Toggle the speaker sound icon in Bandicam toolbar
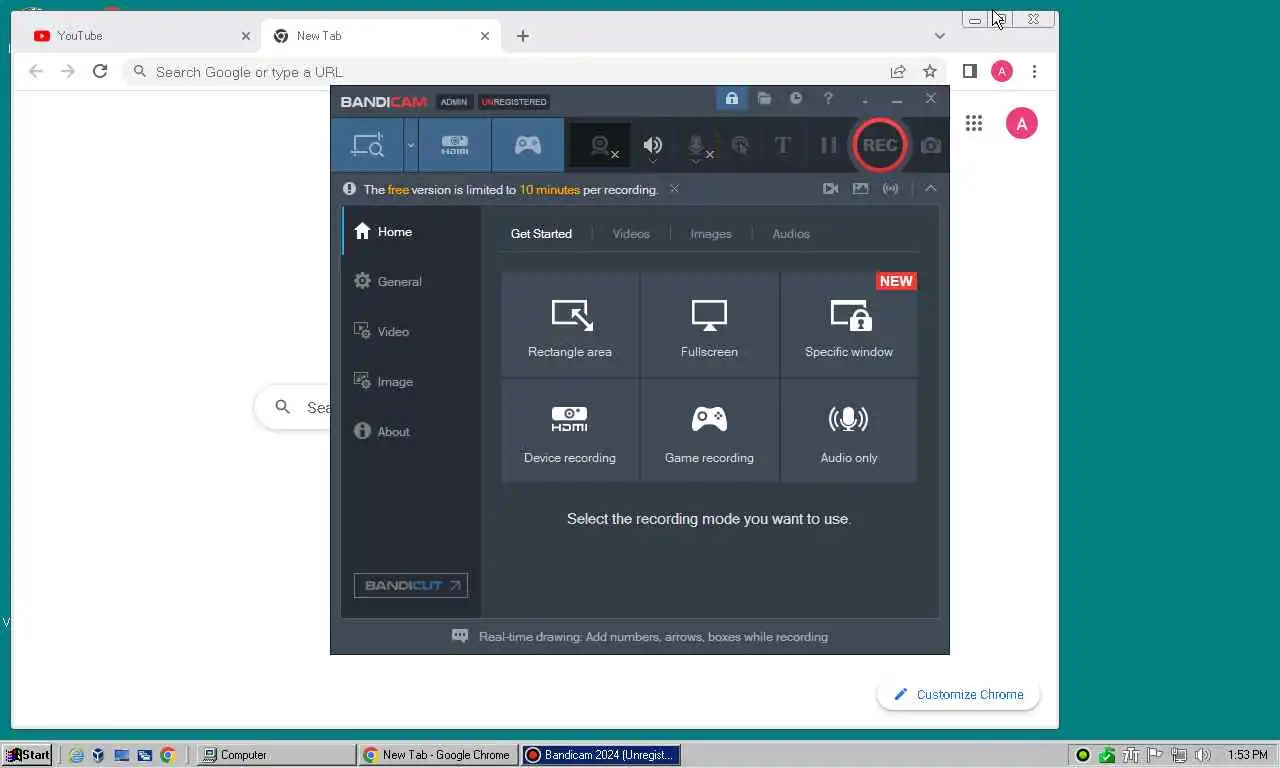This screenshot has height=768, width=1280. pos(653,146)
